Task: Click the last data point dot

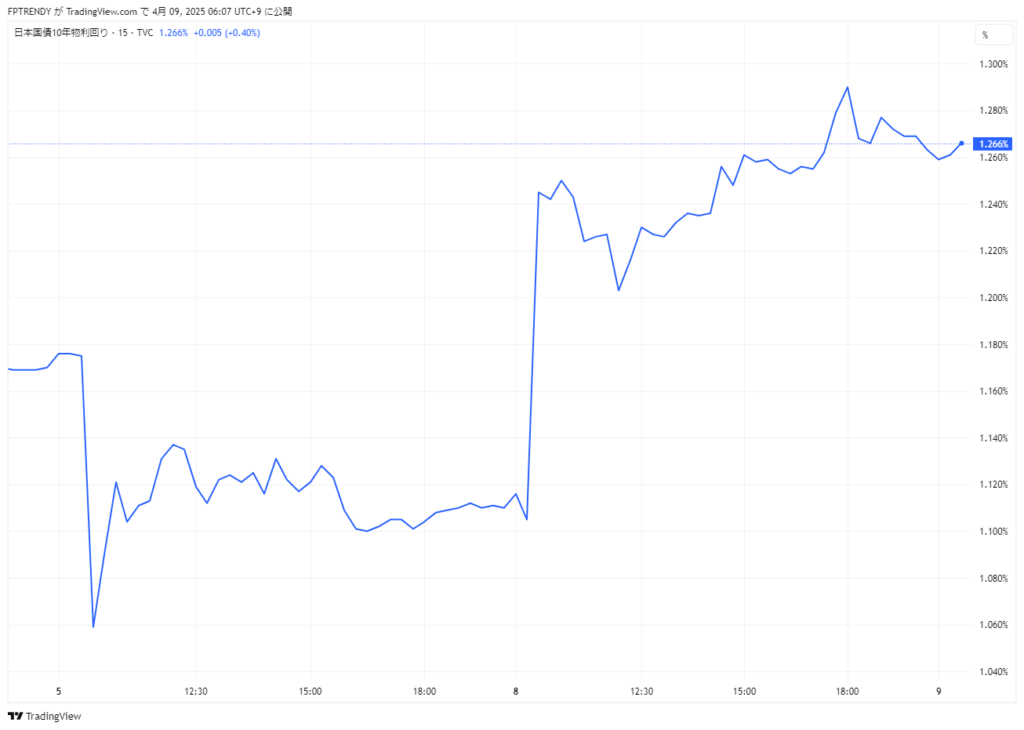Action: [962, 143]
